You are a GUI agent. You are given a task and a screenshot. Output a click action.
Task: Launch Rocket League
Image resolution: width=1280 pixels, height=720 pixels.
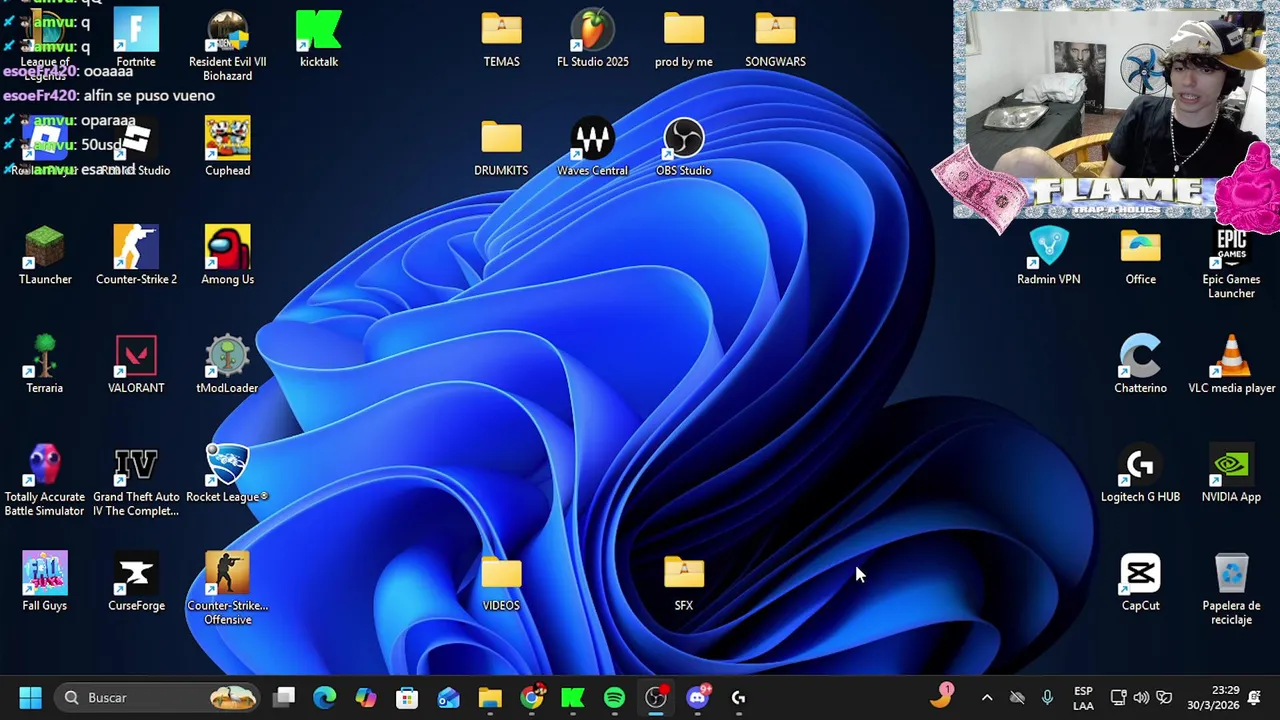point(227,473)
